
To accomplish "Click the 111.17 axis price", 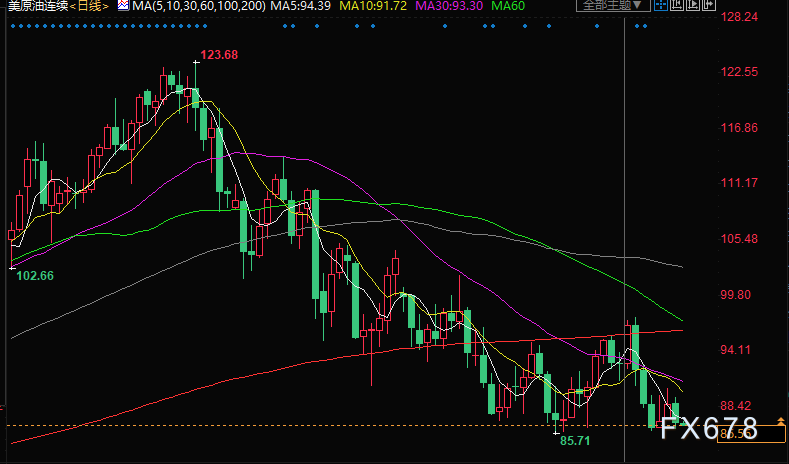I will [x=739, y=183].
